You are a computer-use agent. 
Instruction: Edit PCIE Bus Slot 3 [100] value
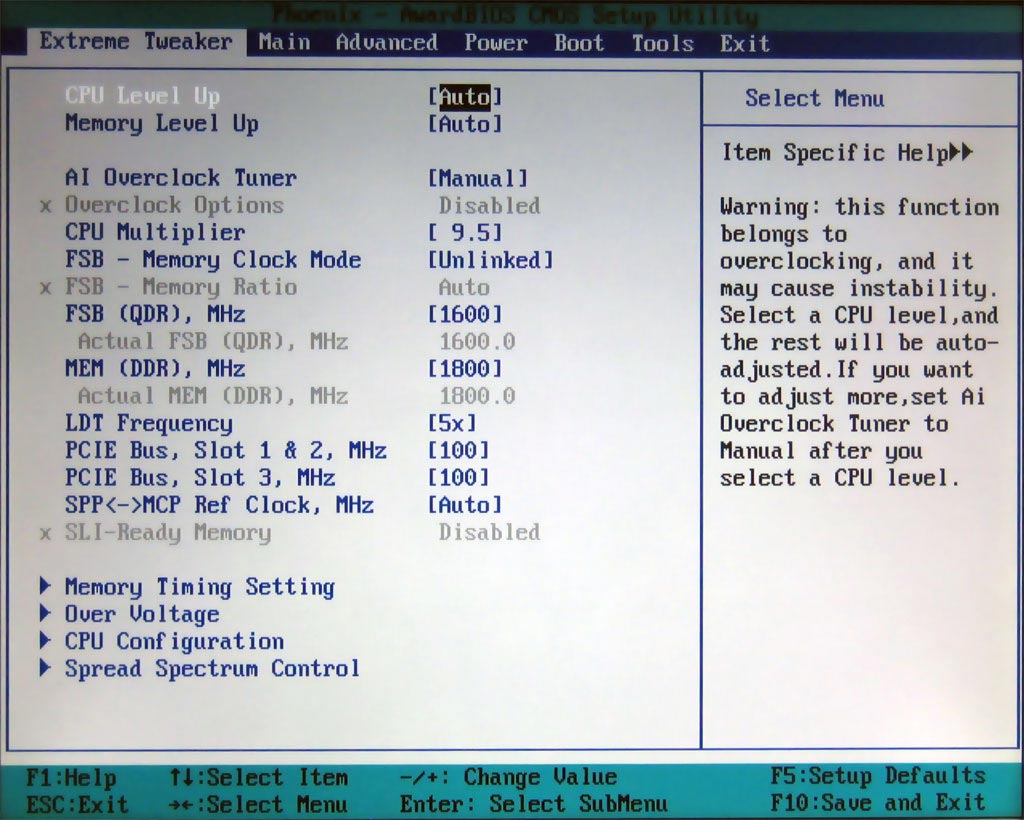pos(458,477)
